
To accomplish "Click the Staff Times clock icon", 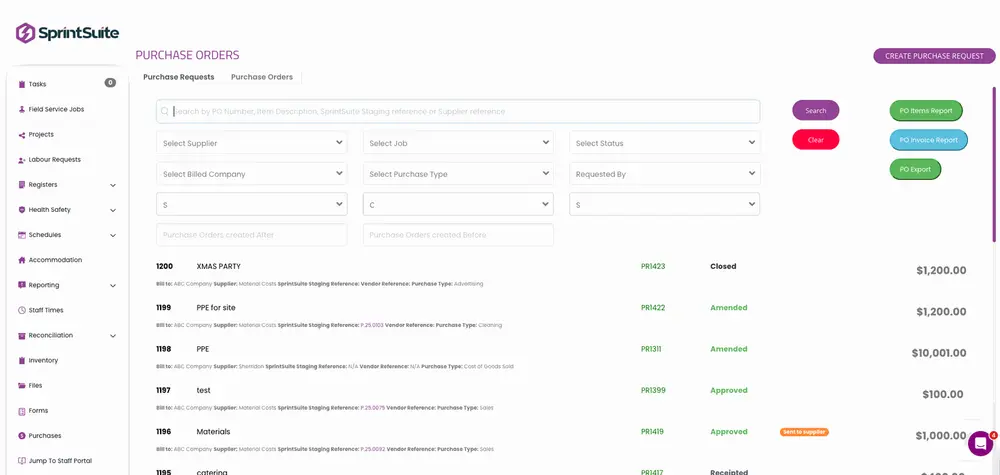I will pyautogui.click(x=22, y=310).
